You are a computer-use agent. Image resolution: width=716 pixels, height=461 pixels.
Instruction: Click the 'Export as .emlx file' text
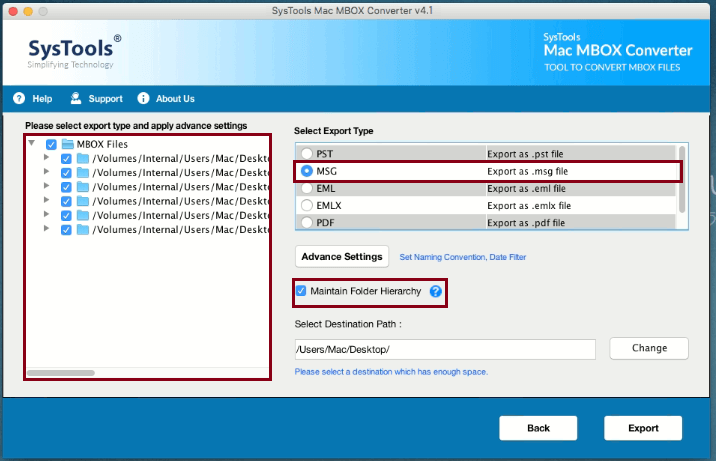529,205
